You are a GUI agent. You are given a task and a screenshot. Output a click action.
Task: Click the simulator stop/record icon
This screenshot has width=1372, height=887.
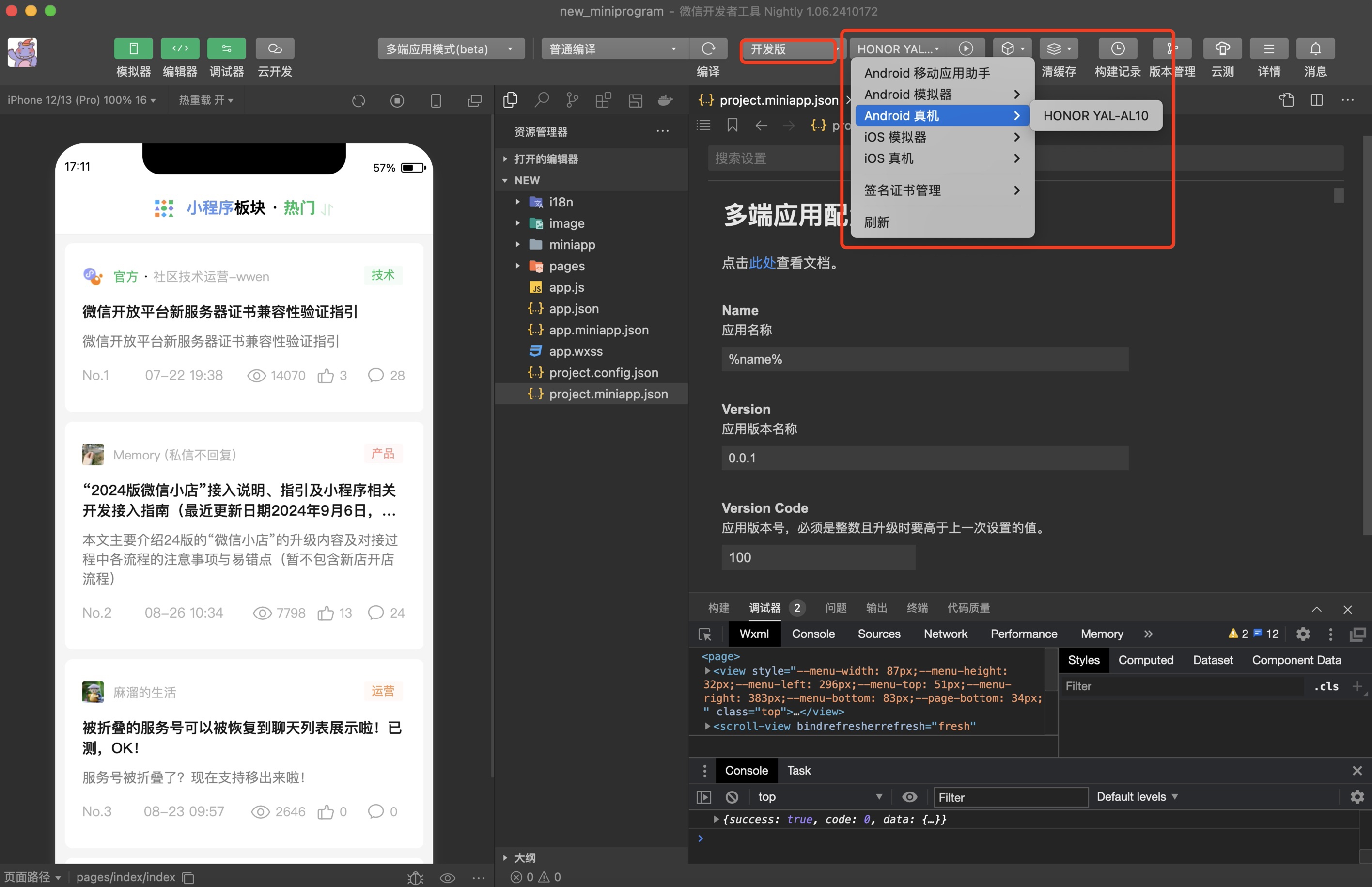click(x=397, y=101)
